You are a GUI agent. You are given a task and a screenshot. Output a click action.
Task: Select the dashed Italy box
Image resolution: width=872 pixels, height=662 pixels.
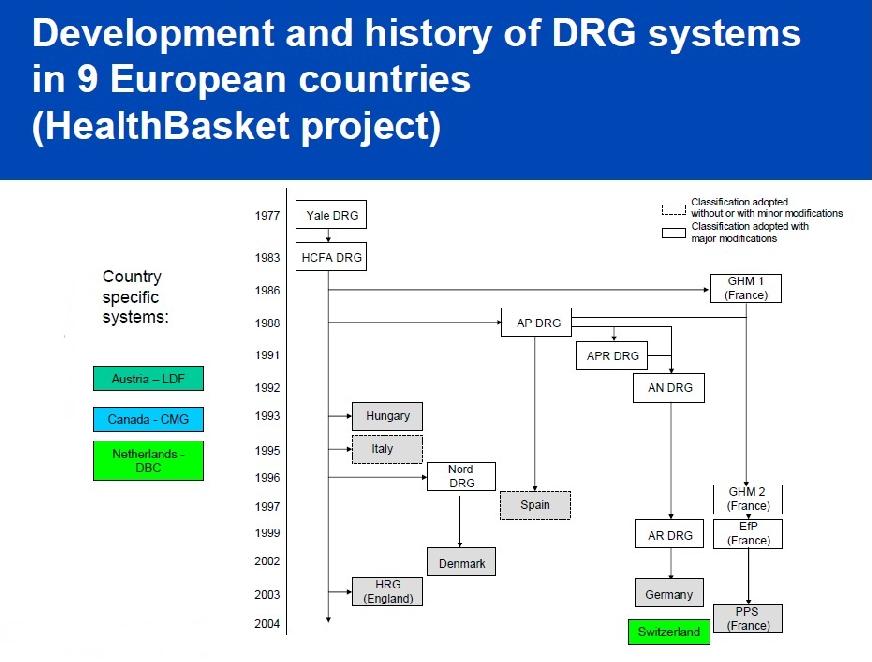coord(387,449)
